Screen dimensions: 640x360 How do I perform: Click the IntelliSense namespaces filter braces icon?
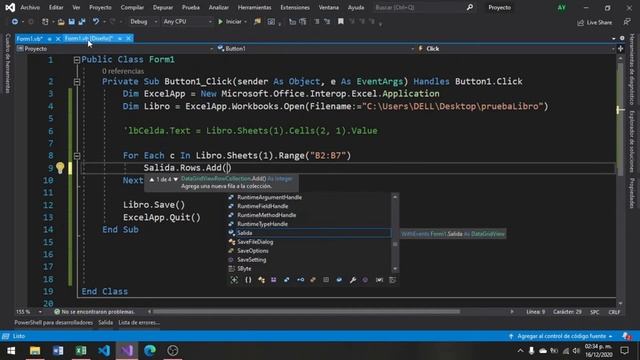point(248,280)
